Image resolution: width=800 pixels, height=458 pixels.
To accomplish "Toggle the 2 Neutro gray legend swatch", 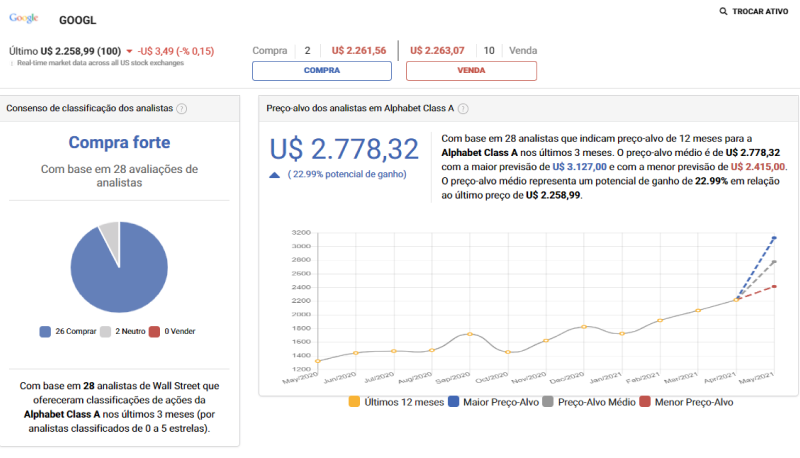I will (105, 332).
